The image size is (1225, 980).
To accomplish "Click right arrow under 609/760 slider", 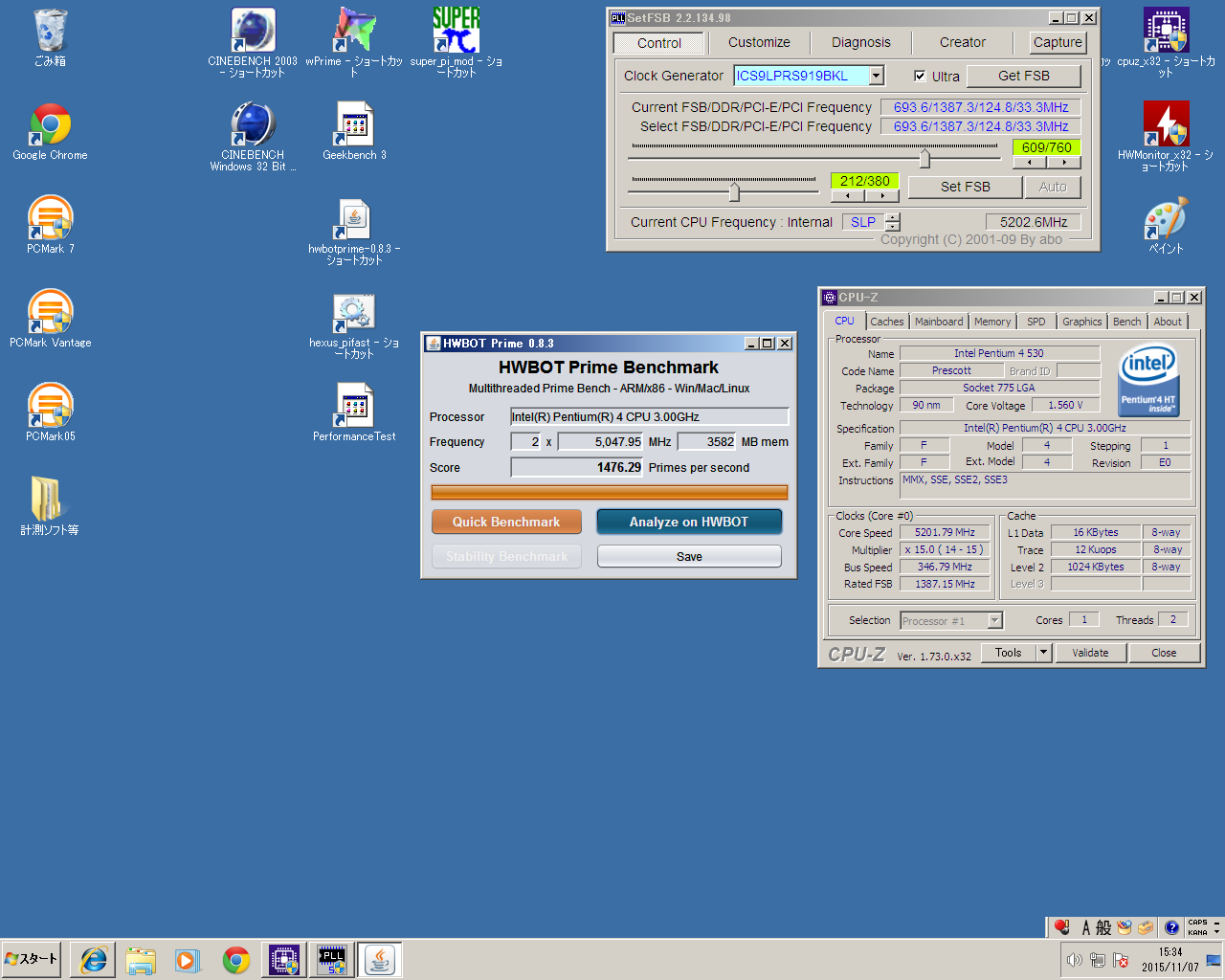I will pyautogui.click(x=1064, y=162).
